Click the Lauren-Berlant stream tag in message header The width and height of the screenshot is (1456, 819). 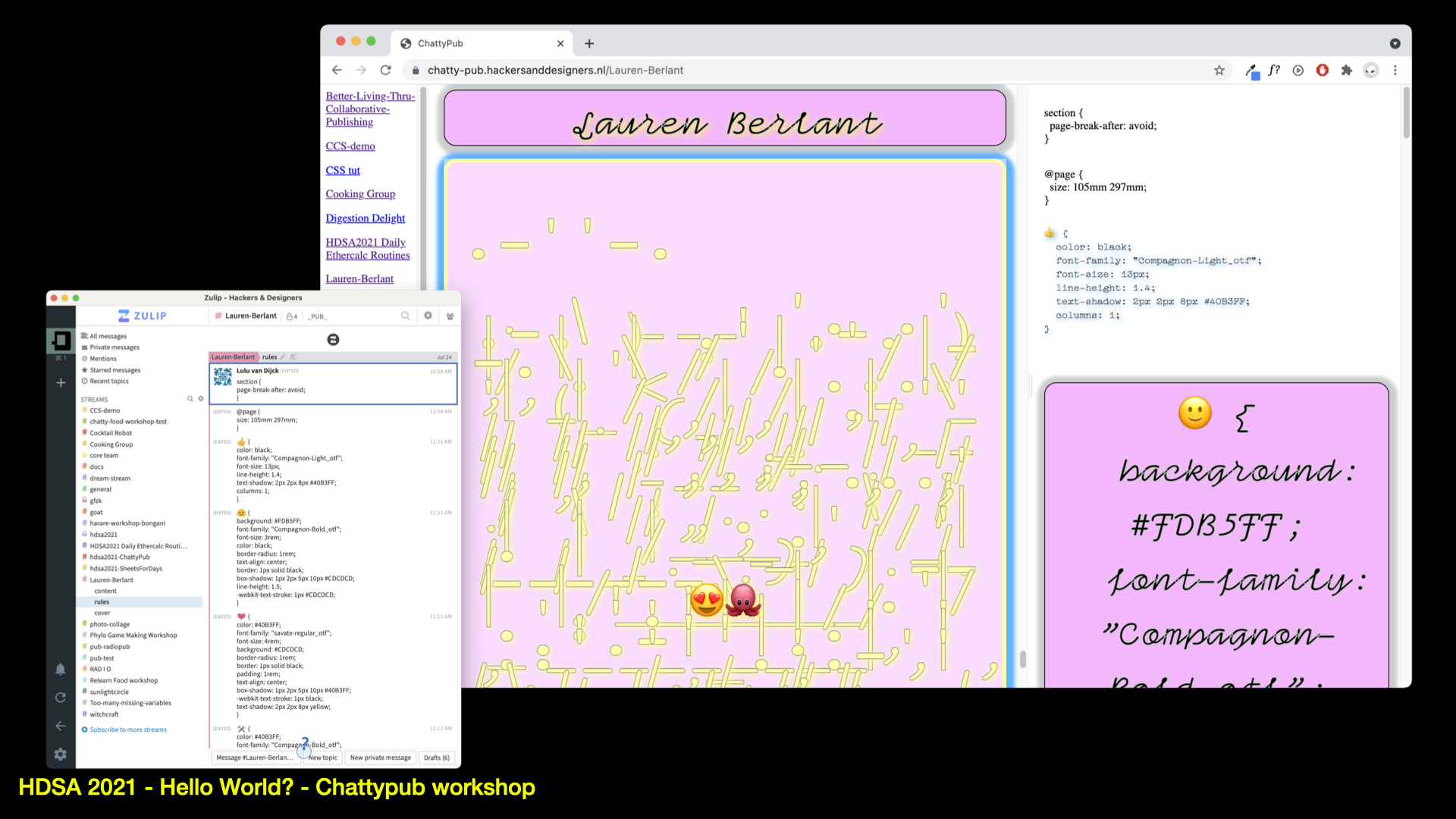[x=234, y=356]
